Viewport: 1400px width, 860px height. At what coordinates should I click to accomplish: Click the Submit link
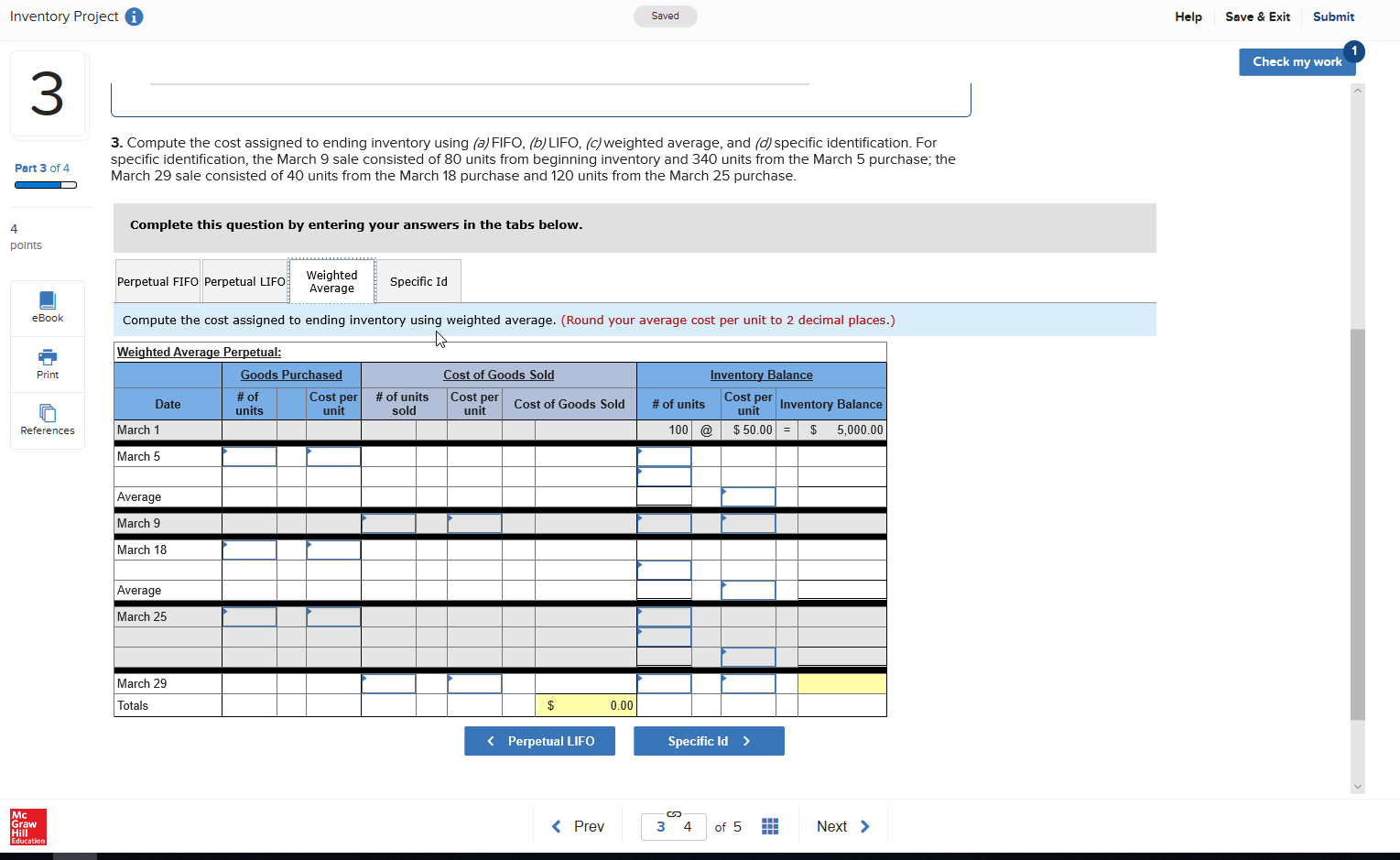click(x=1333, y=16)
